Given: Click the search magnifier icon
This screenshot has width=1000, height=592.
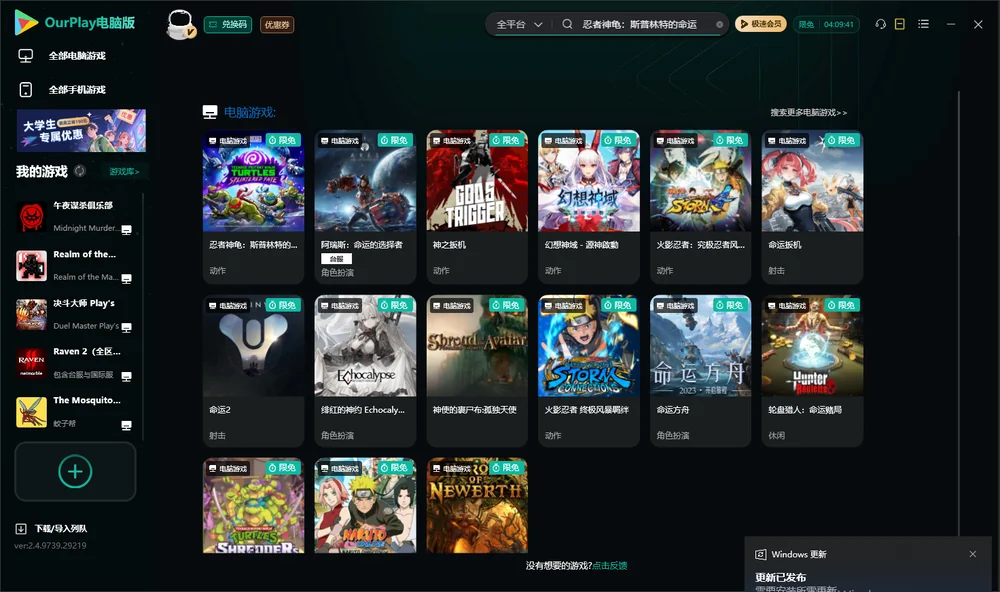Looking at the screenshot, I should [x=567, y=24].
